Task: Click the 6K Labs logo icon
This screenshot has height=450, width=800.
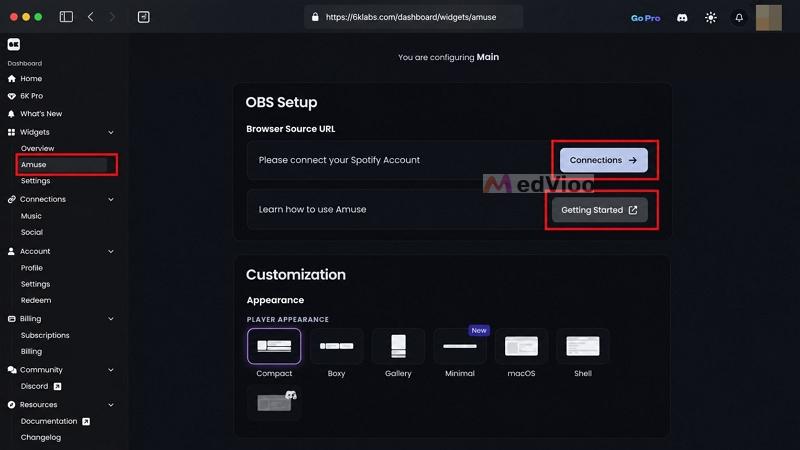Action: (14, 44)
